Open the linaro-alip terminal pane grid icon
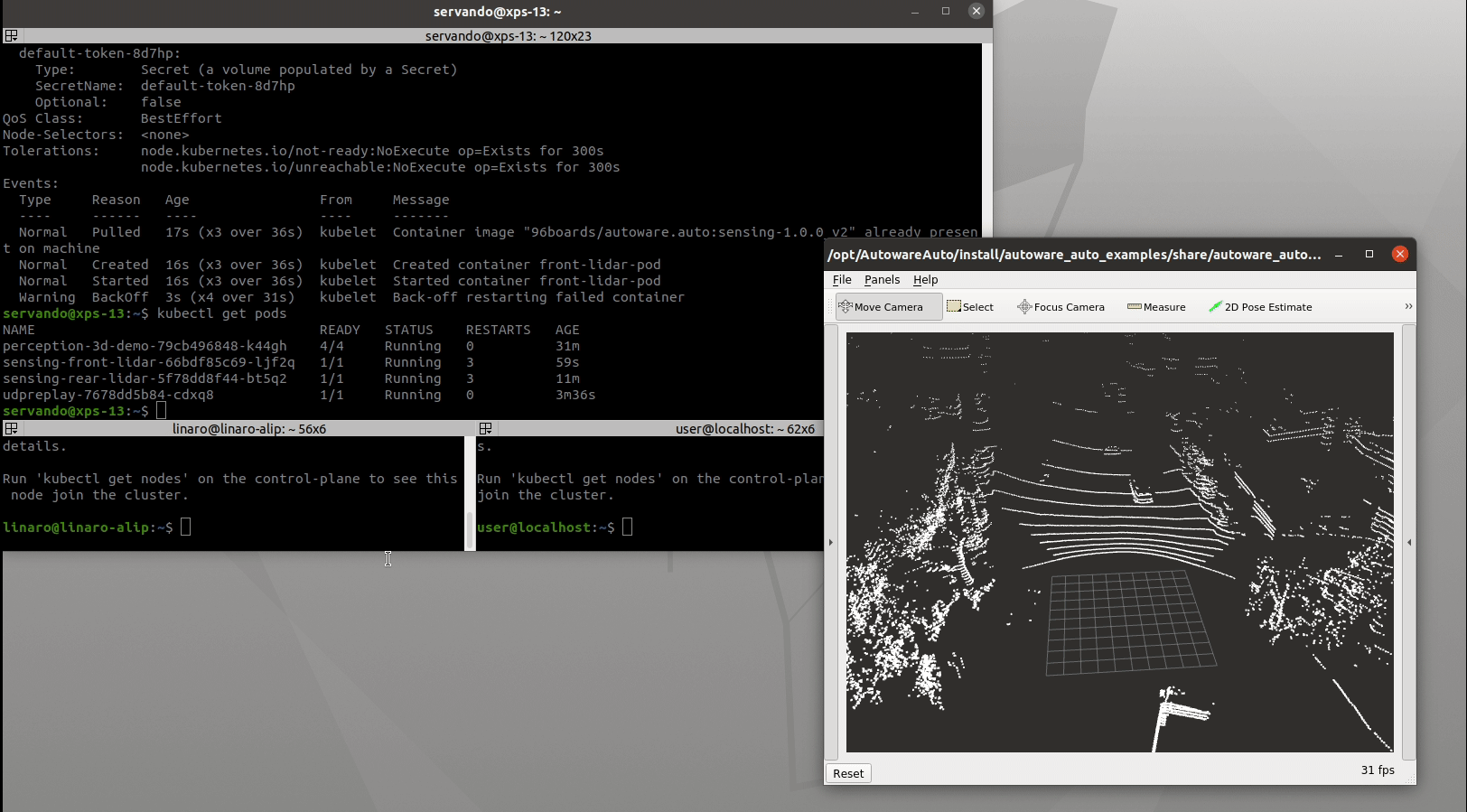This screenshot has width=1467, height=812. (x=11, y=429)
